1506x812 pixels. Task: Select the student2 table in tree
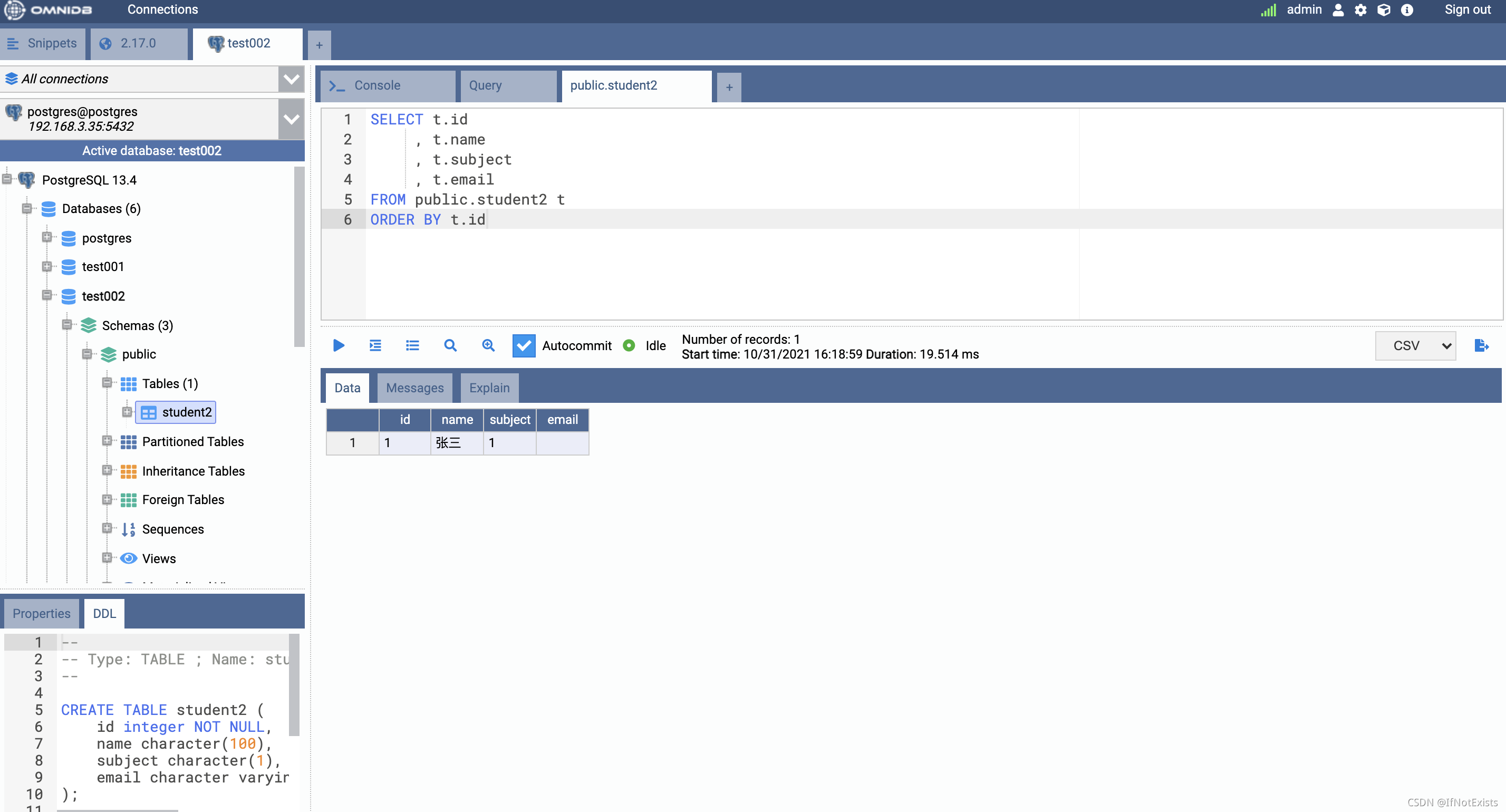click(x=186, y=412)
